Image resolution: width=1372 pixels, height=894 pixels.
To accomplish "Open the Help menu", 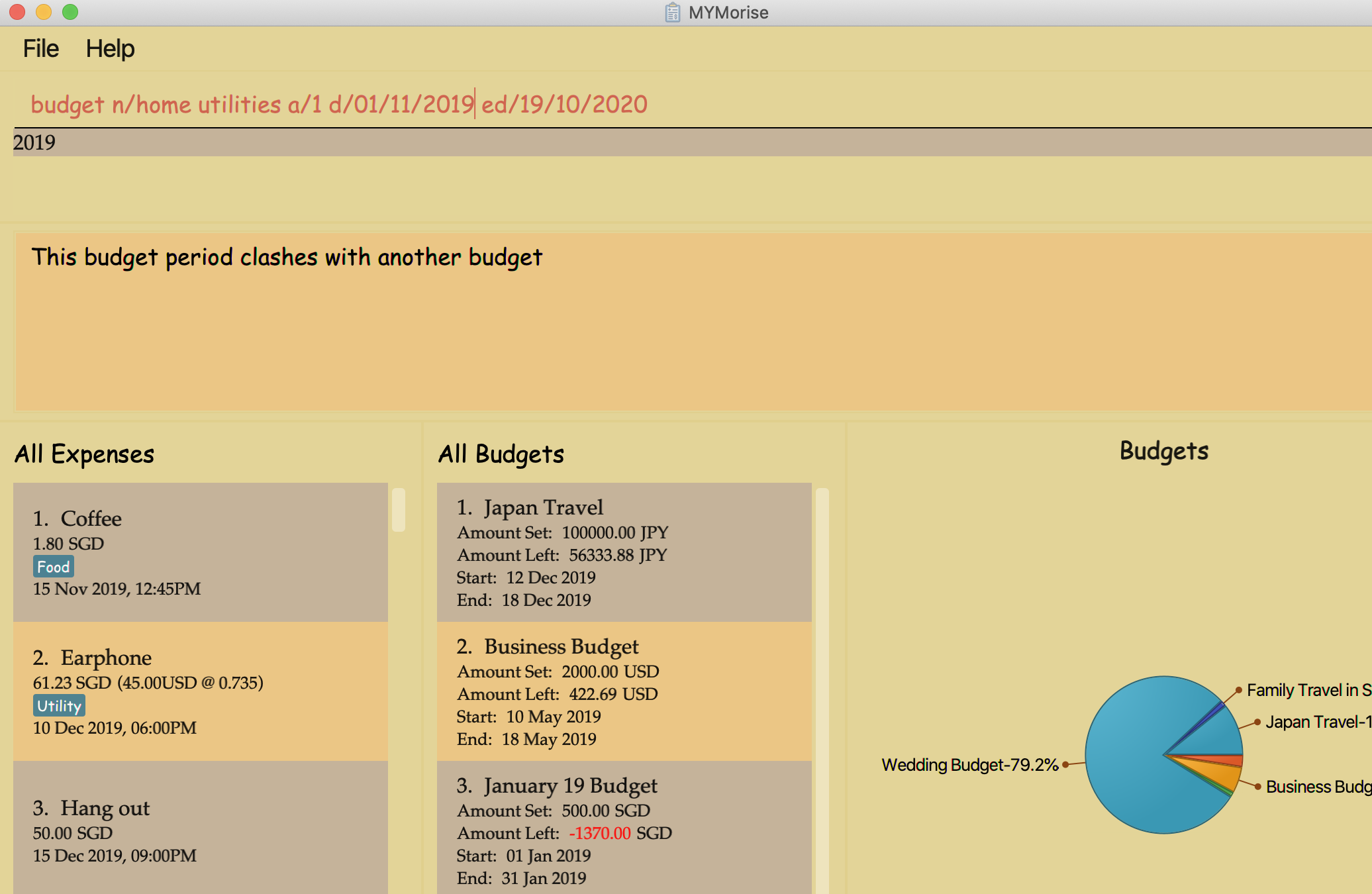I will 110,49.
